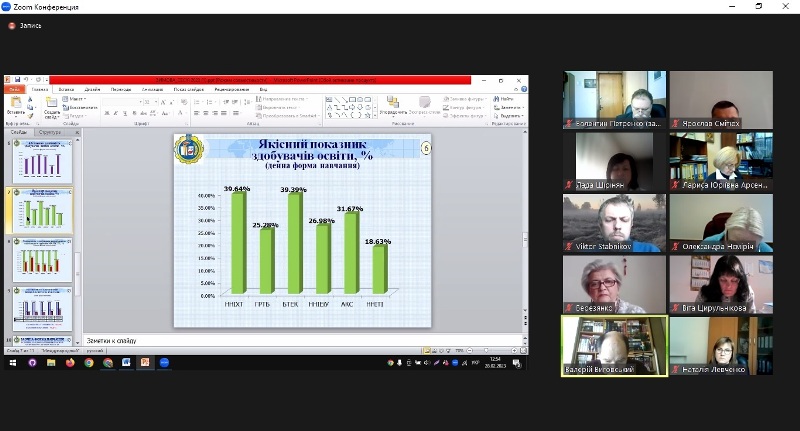This screenshot has height=431, width=800.
Task: Click the Windows Start button
Action: pyautogui.click(x=13, y=363)
